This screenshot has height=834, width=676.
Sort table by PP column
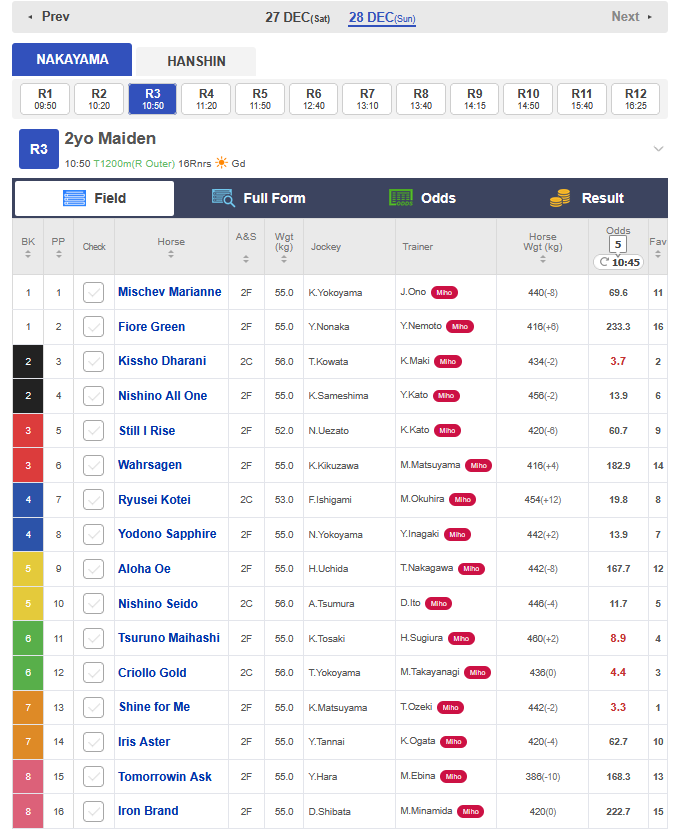tap(59, 254)
